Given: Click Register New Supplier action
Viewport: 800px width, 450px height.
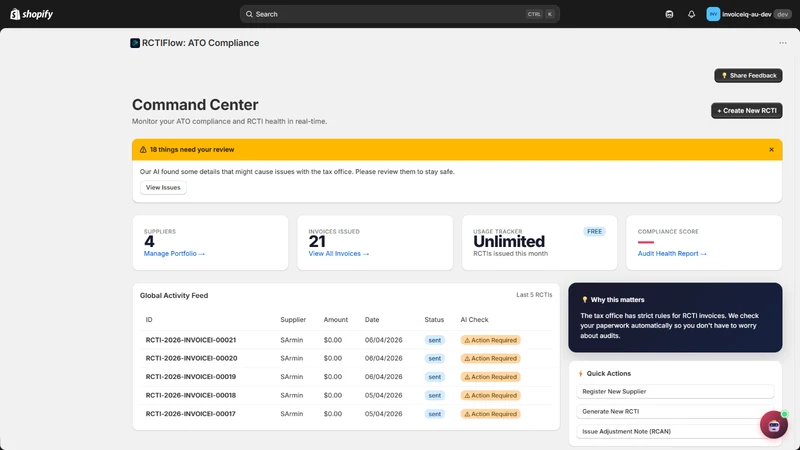Looking at the screenshot, I should pyautogui.click(x=675, y=391).
